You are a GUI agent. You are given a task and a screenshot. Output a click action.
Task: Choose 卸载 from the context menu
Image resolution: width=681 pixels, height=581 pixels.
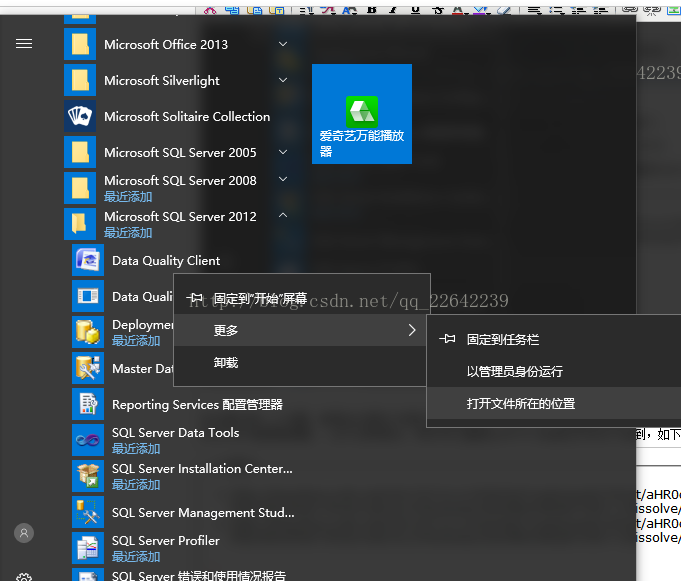(x=226, y=363)
